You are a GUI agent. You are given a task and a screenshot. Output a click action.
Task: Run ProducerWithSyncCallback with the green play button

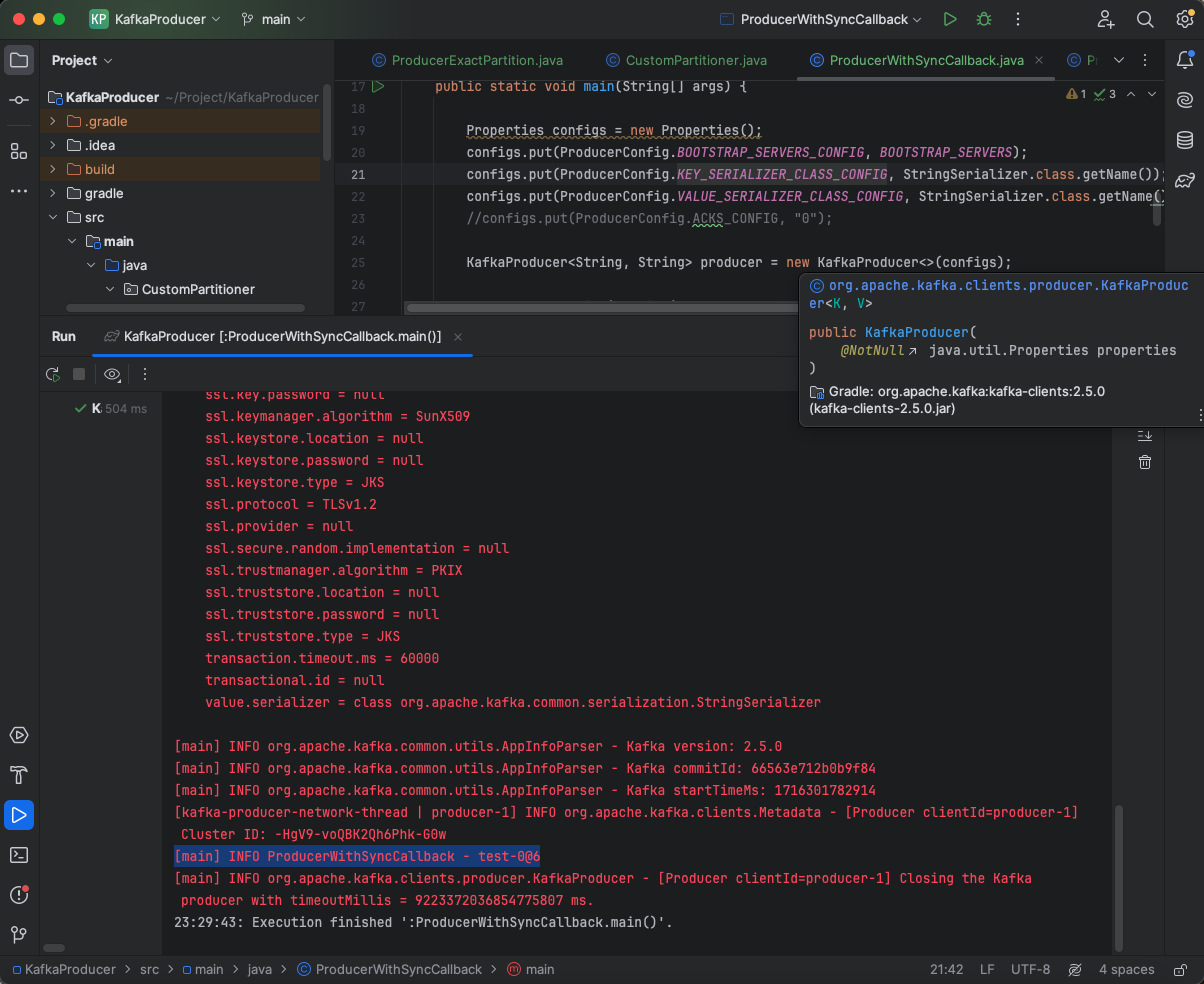click(x=950, y=19)
